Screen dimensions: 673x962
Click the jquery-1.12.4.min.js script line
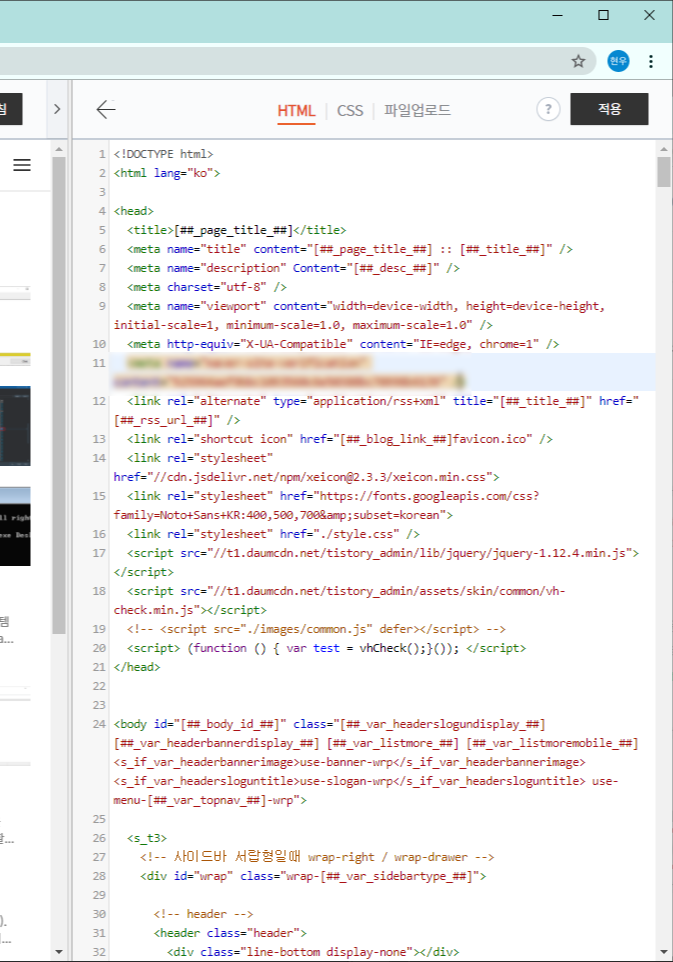383,553
